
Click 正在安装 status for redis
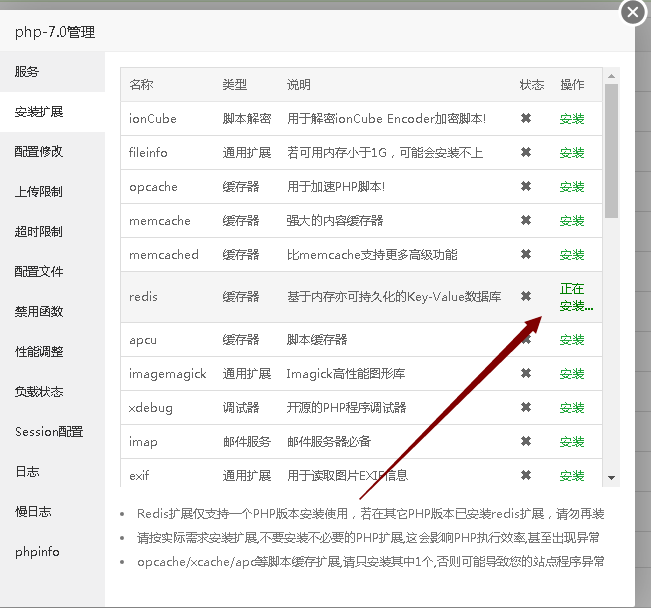tap(576, 297)
